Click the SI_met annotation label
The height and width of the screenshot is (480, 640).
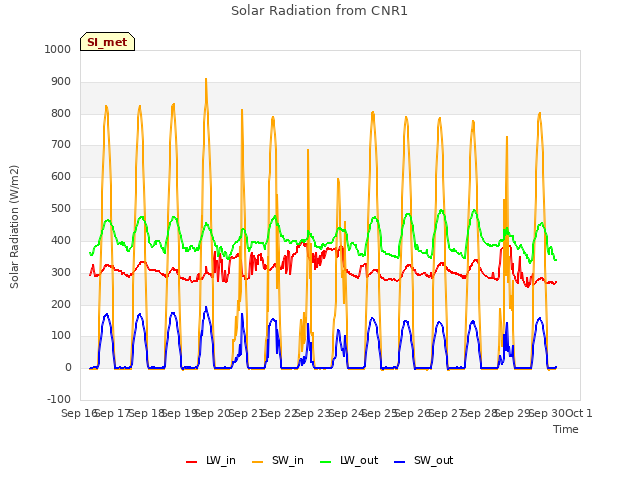click(107, 42)
